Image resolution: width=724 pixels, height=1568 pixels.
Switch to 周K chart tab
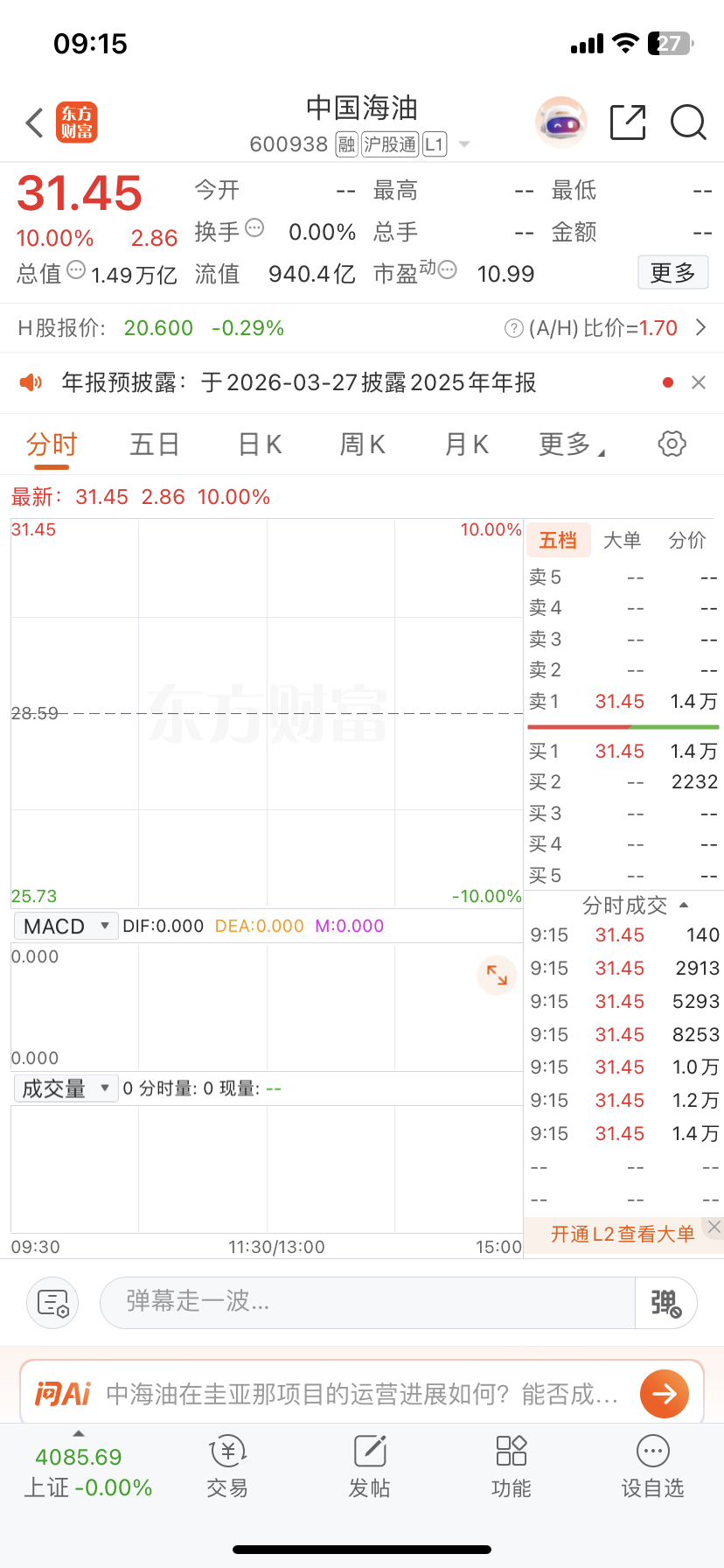point(363,444)
